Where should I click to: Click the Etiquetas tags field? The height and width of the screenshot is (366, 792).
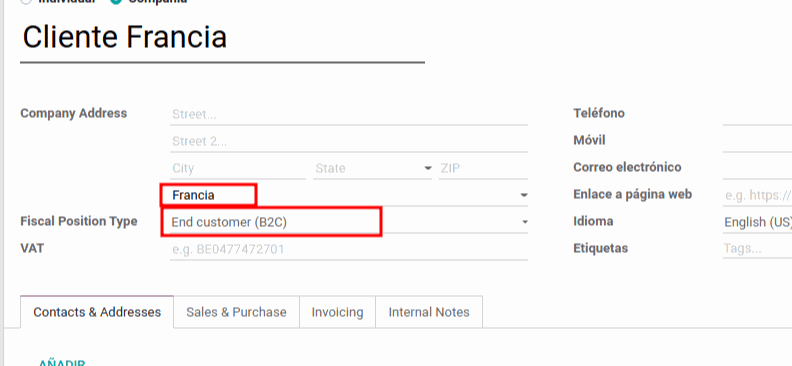[x=757, y=249]
